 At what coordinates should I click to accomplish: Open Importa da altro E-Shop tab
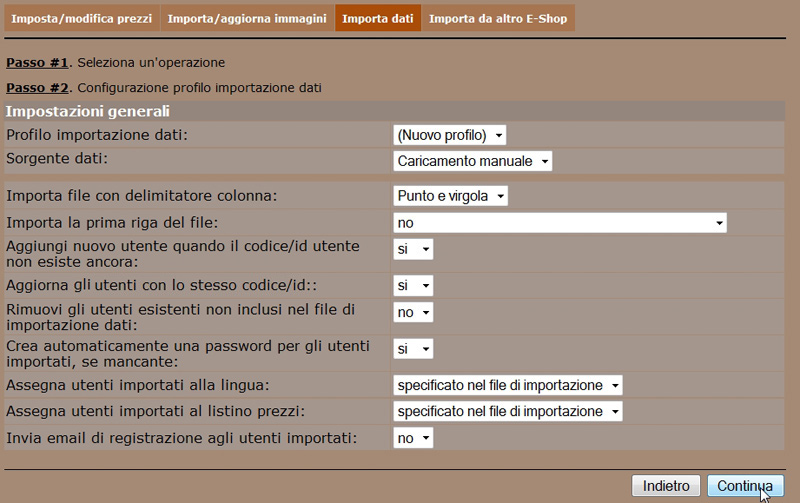click(x=498, y=18)
